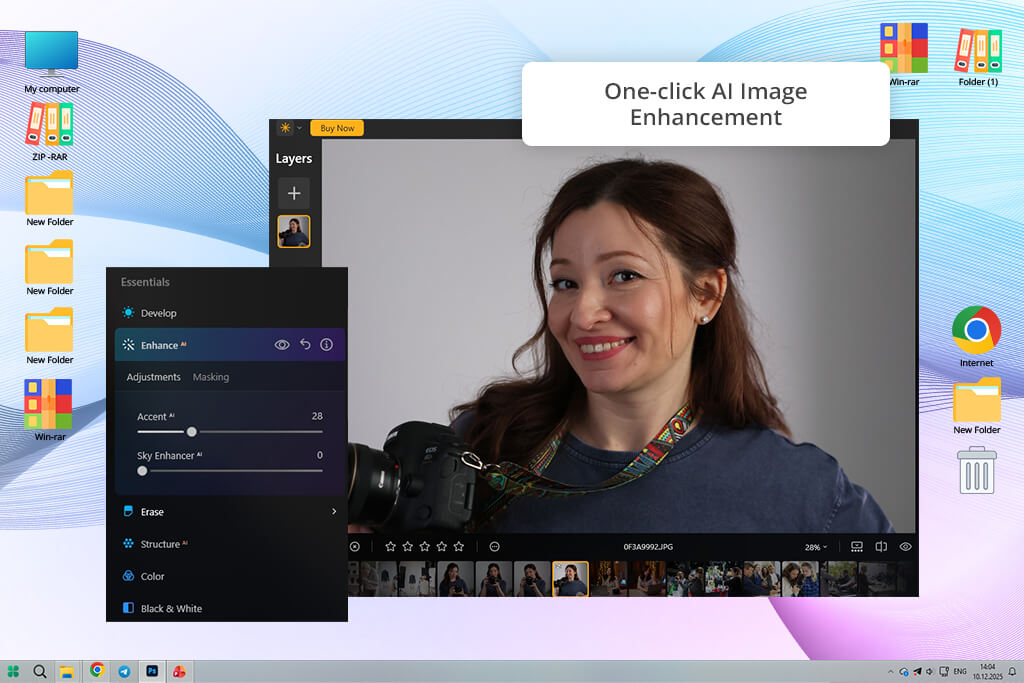This screenshot has width=1024, height=683.
Task: Click the Sky Enhancer value 0
Action: 320,455
